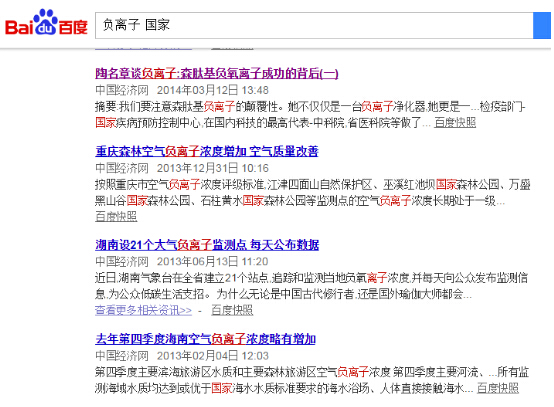Open result 湖南设21个大气负离子监测点 每天公布数据
This screenshot has height=407, width=554.
(x=207, y=244)
